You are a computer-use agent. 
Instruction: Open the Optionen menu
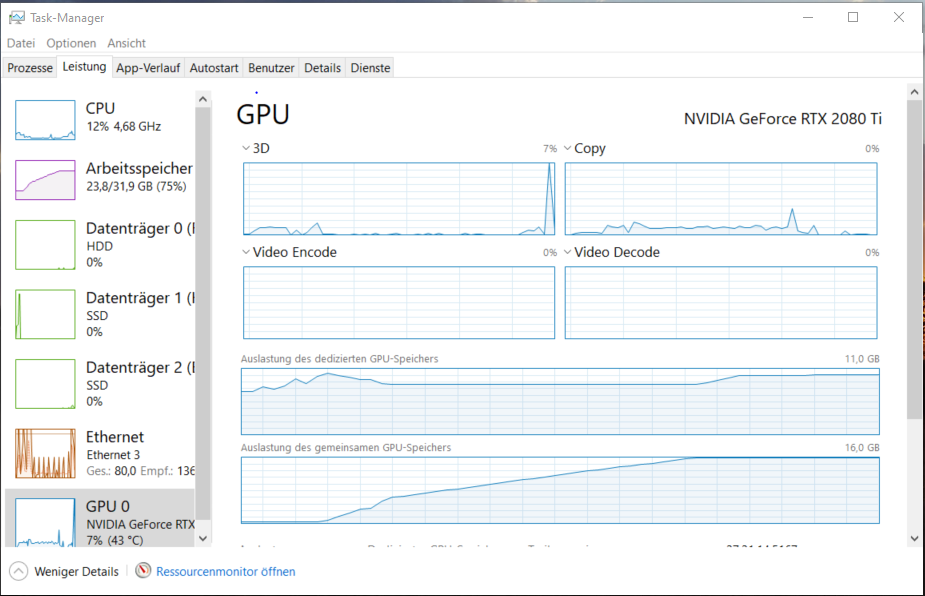tap(71, 43)
